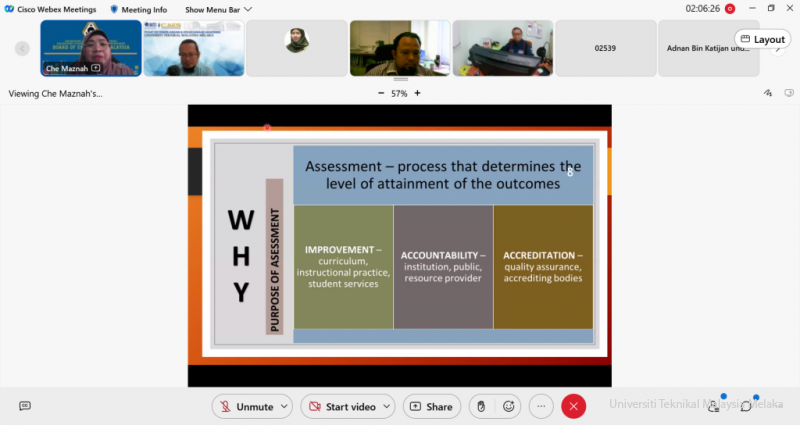Open the emoji reactions icon
The height and width of the screenshot is (425, 800).
[509, 407]
